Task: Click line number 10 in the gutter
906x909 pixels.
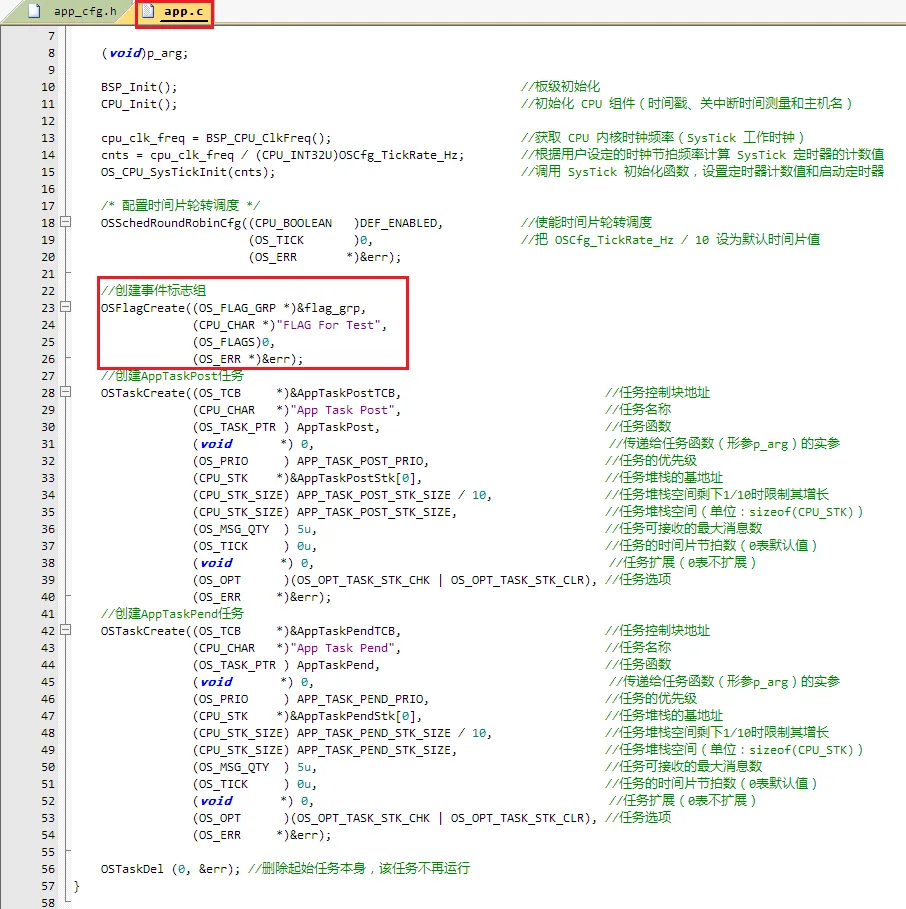Action: click(49, 87)
